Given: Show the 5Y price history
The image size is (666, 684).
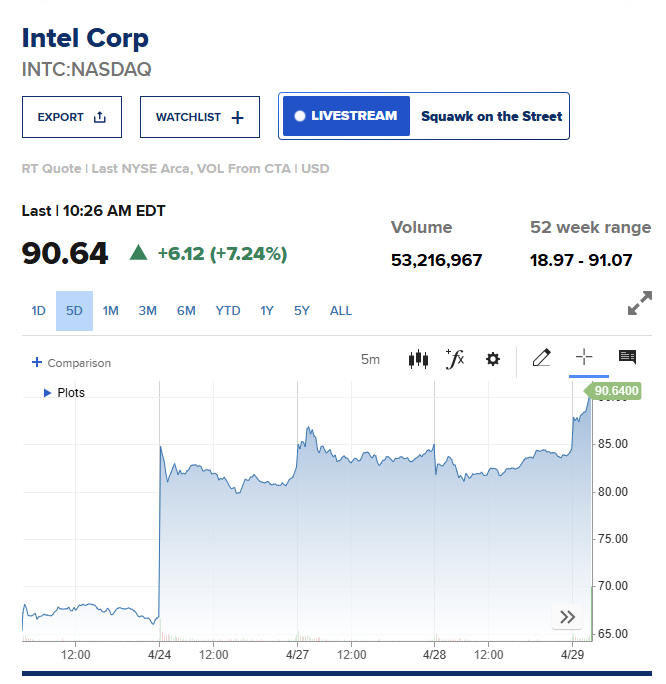Looking at the screenshot, I should [x=302, y=311].
